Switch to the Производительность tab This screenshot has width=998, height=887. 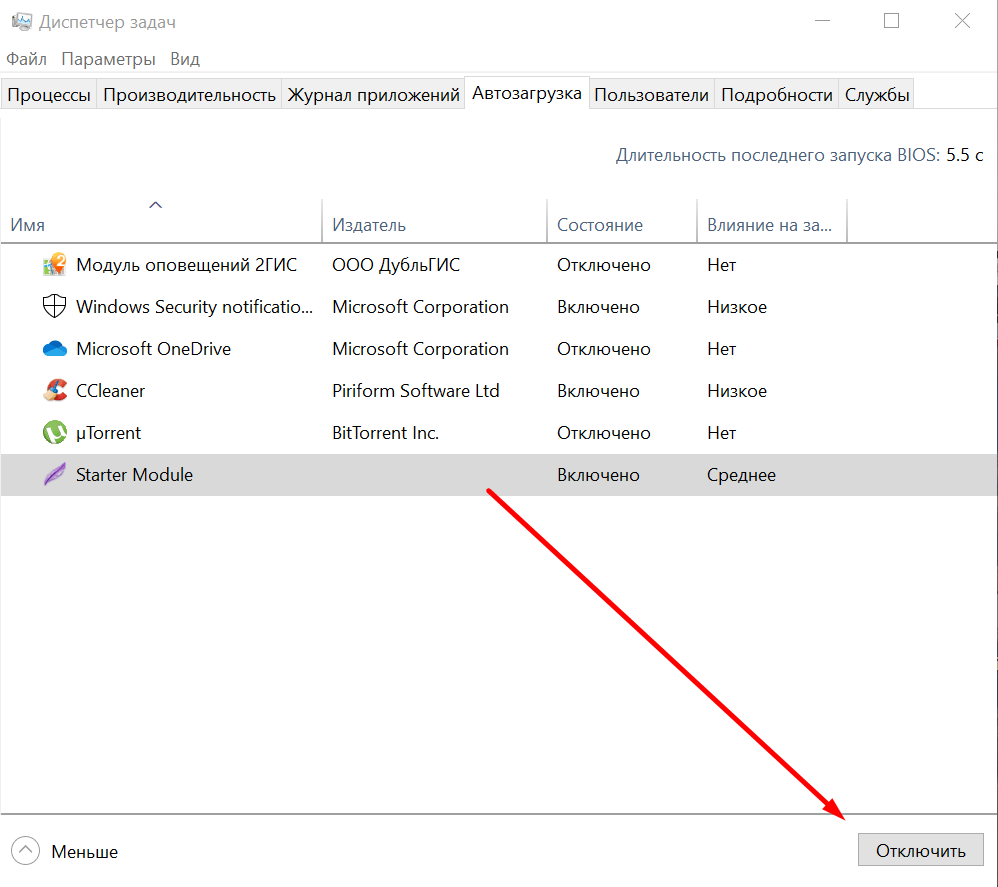click(189, 95)
